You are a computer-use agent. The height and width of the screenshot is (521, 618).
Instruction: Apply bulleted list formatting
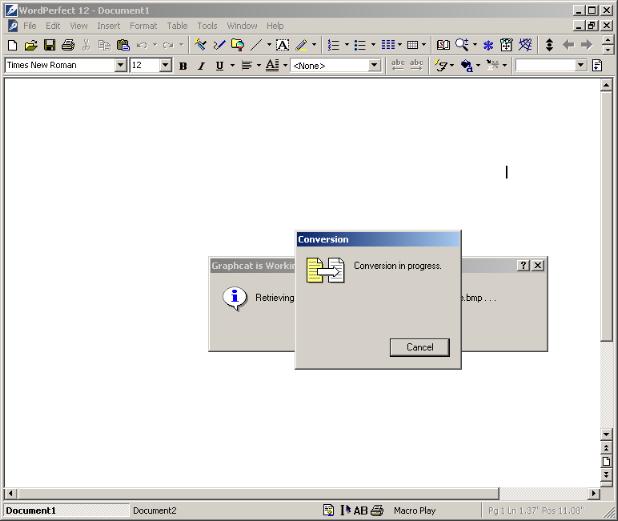click(360, 45)
